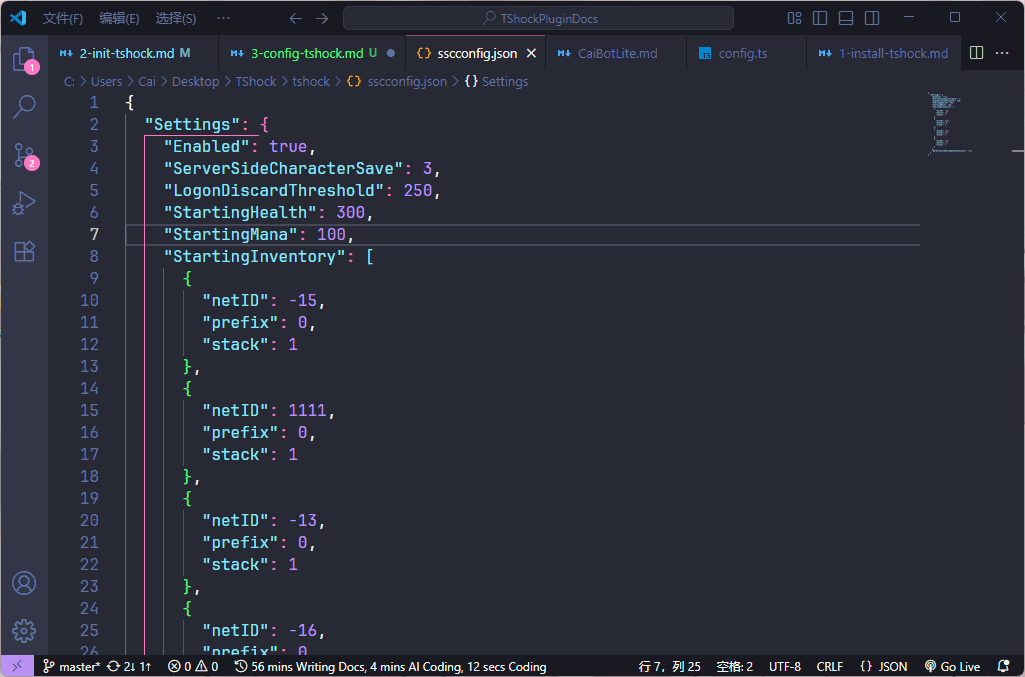
Task: Toggle the bottom panel visibility
Action: pos(846,18)
